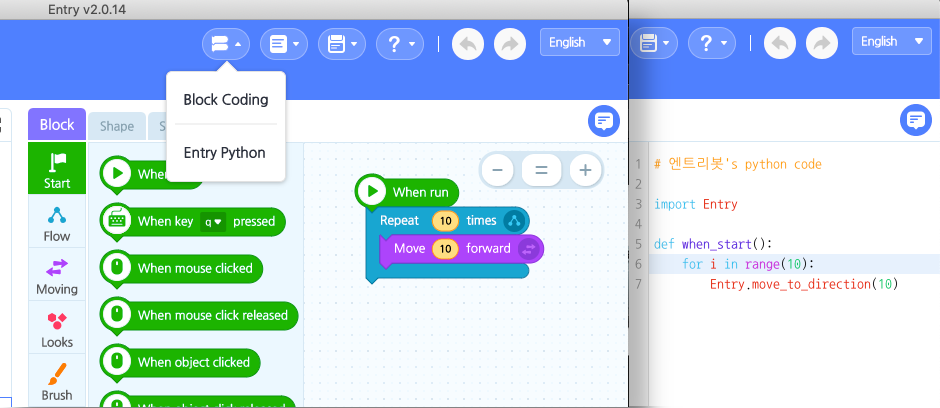Select the When object clicked palette block
Screen dimensions: 940x408
[x=180, y=362]
